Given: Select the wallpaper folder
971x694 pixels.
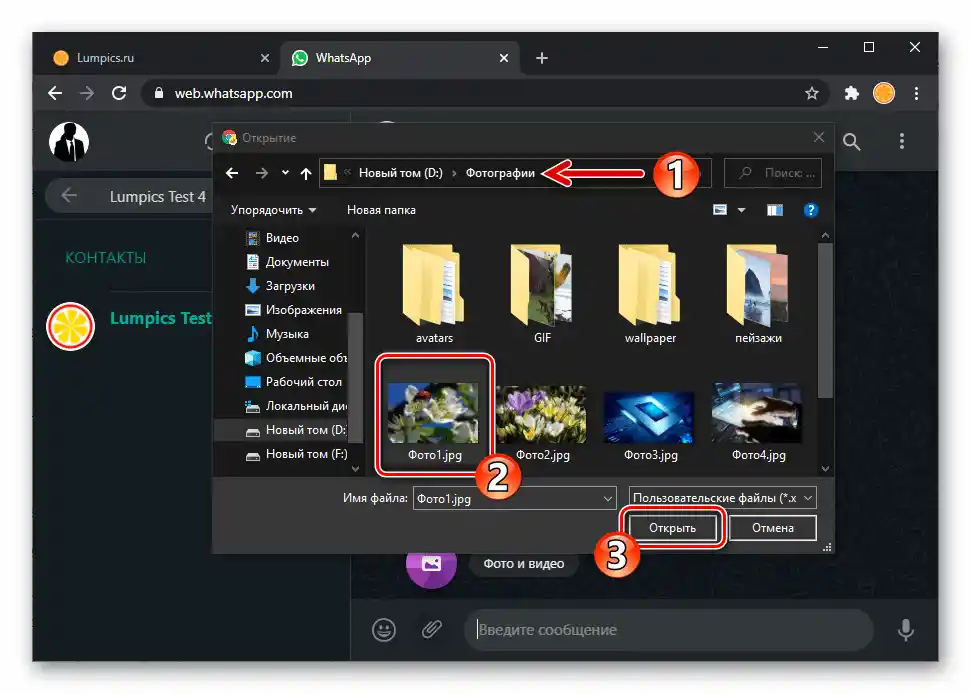Looking at the screenshot, I should [x=650, y=294].
